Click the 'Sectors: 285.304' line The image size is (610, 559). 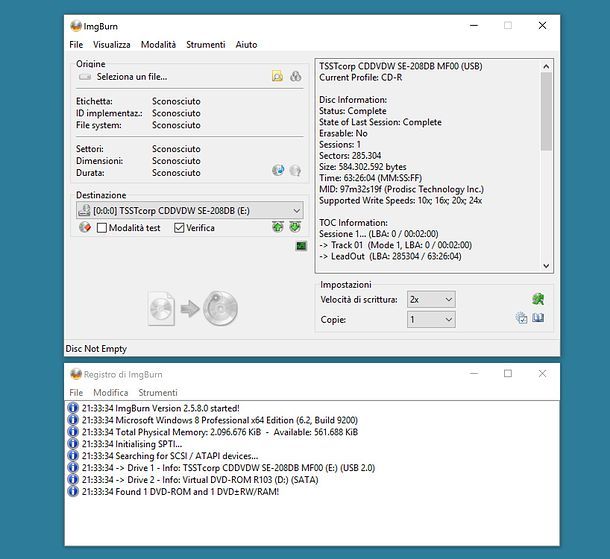click(350, 156)
